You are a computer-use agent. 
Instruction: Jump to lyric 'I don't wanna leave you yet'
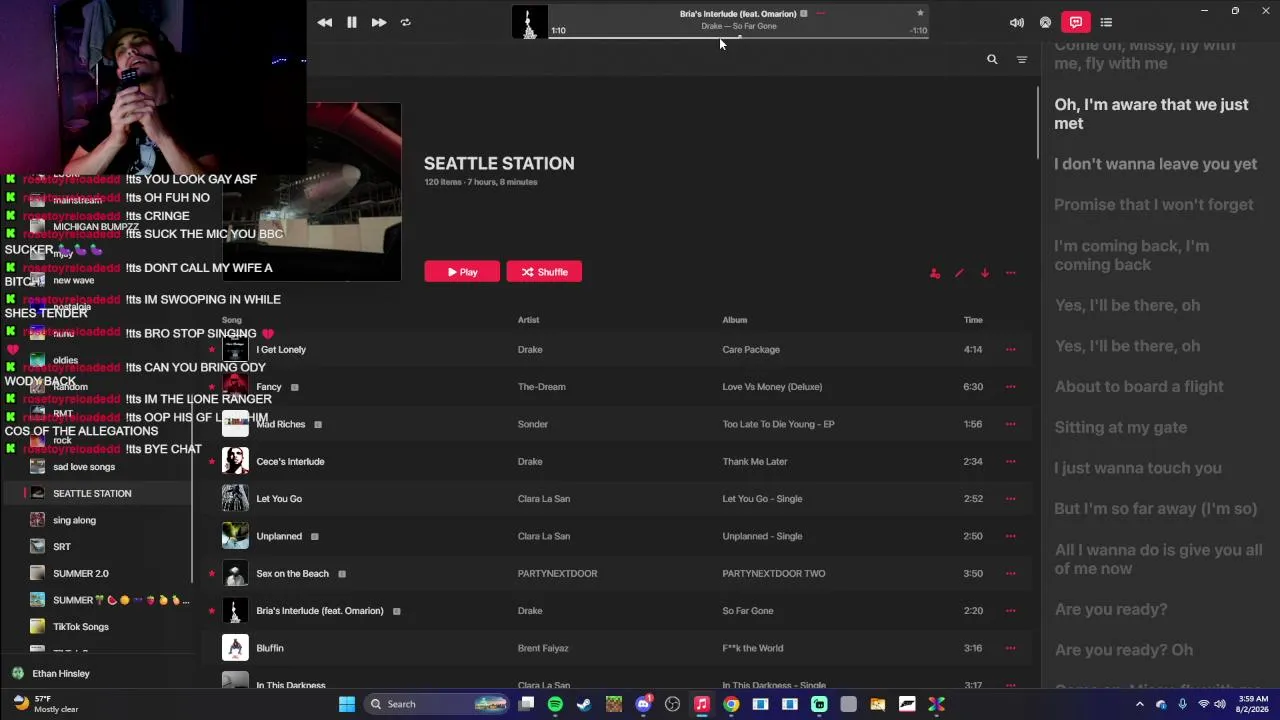pyautogui.click(x=1155, y=164)
